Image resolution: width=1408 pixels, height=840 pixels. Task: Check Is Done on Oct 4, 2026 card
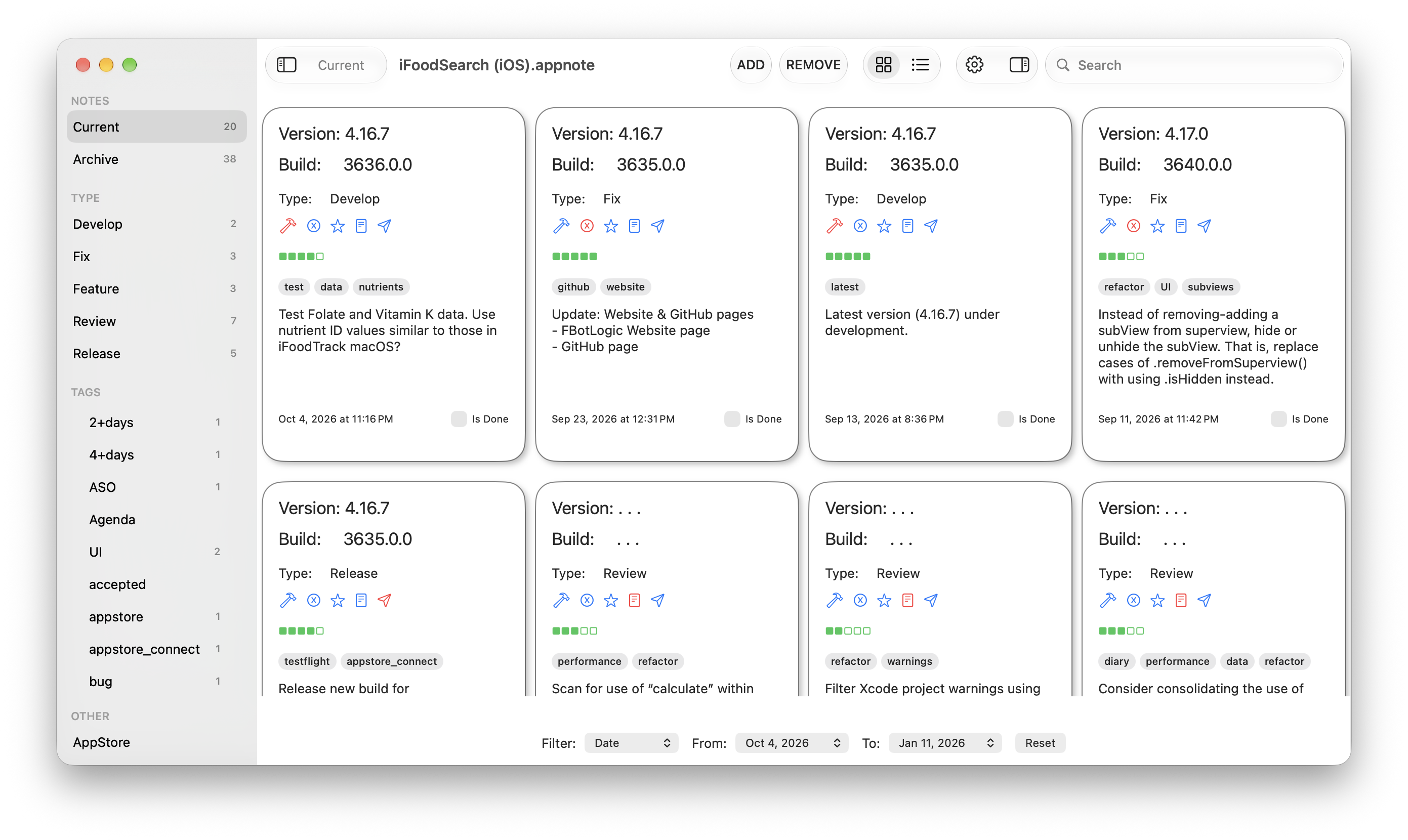[459, 419]
